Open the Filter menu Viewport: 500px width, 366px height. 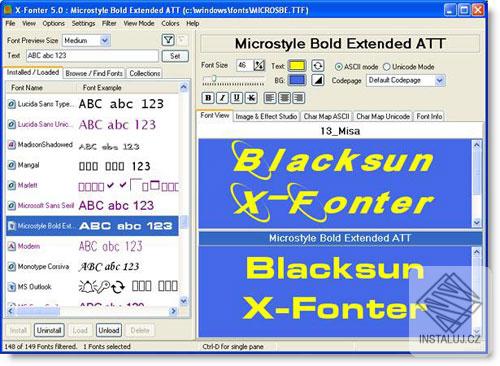click(109, 23)
